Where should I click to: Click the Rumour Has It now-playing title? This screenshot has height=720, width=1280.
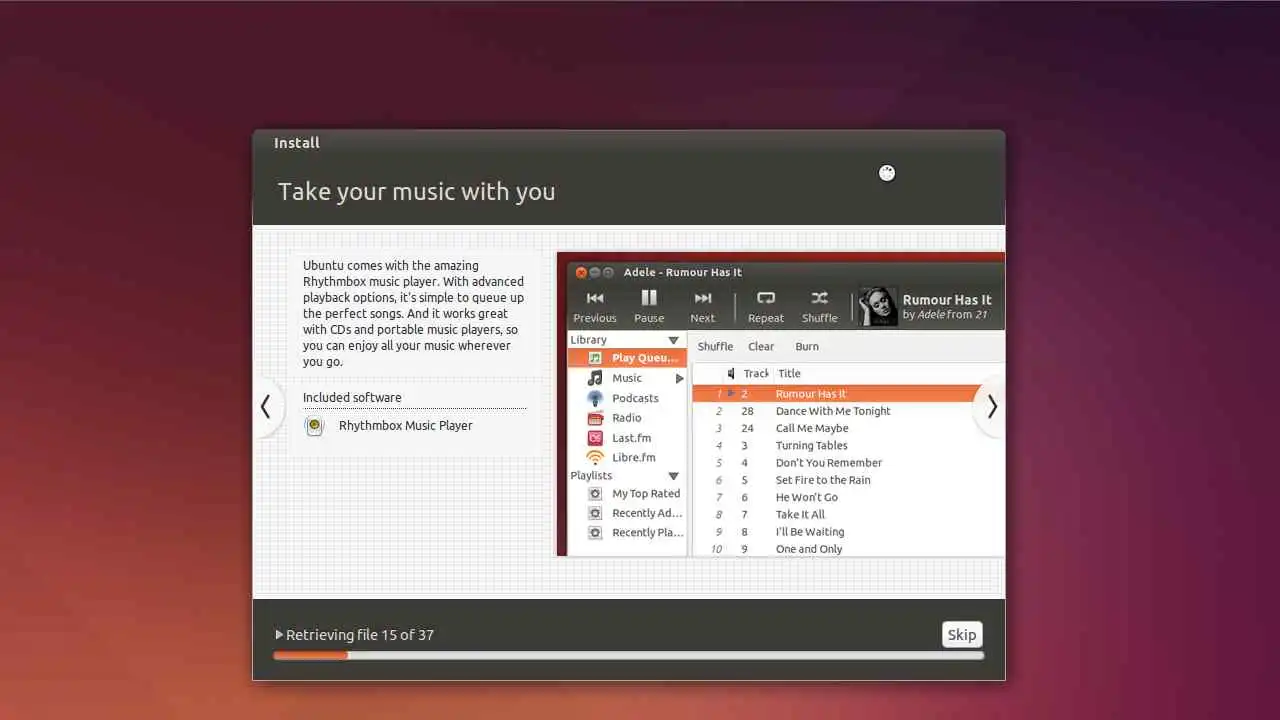(x=947, y=300)
